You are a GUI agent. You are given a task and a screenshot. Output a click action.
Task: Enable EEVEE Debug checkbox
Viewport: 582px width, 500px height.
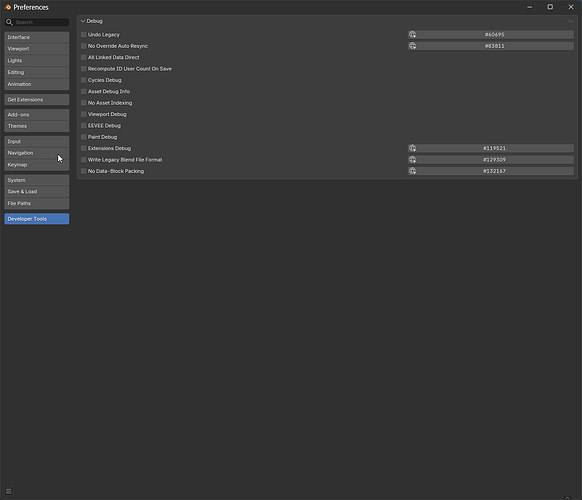coord(84,125)
